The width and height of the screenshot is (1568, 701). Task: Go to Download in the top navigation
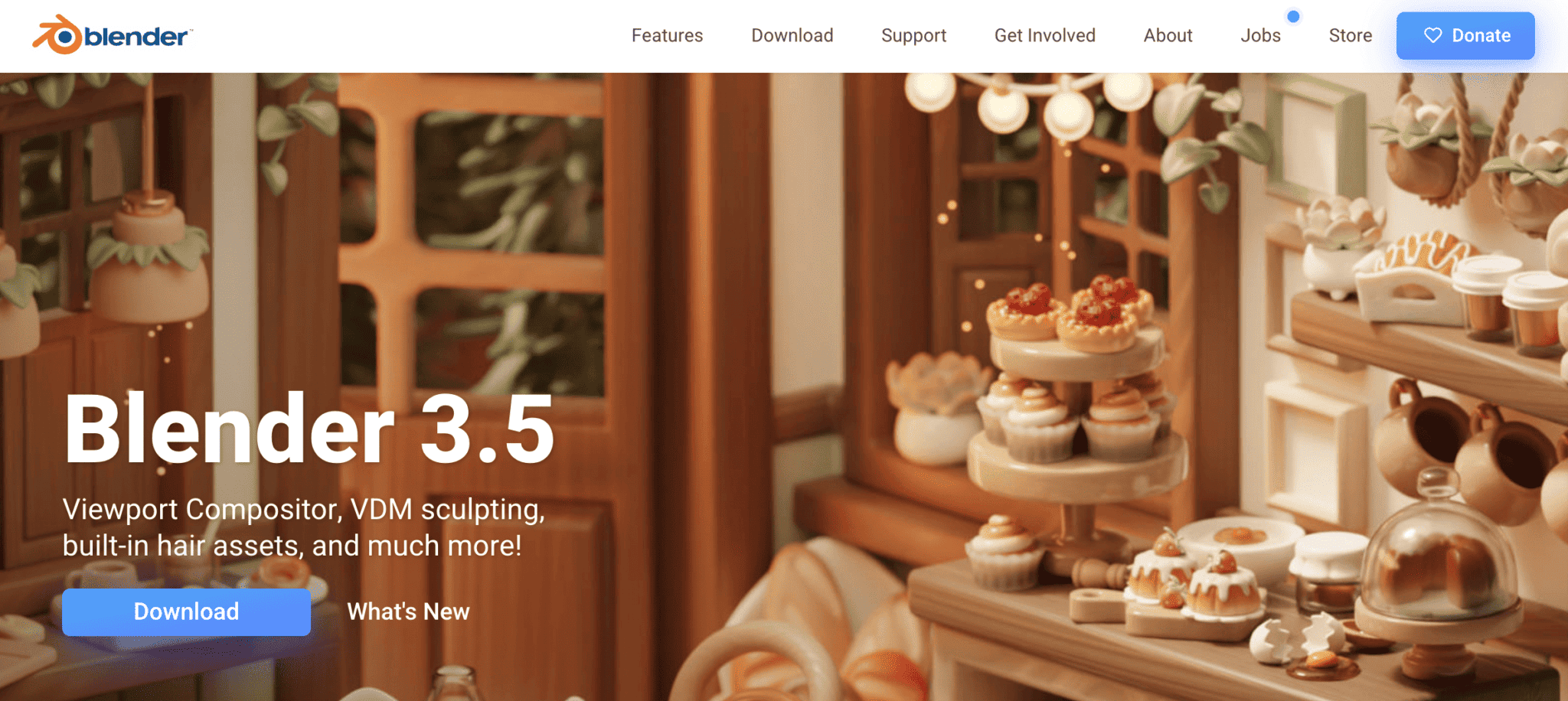click(x=792, y=35)
